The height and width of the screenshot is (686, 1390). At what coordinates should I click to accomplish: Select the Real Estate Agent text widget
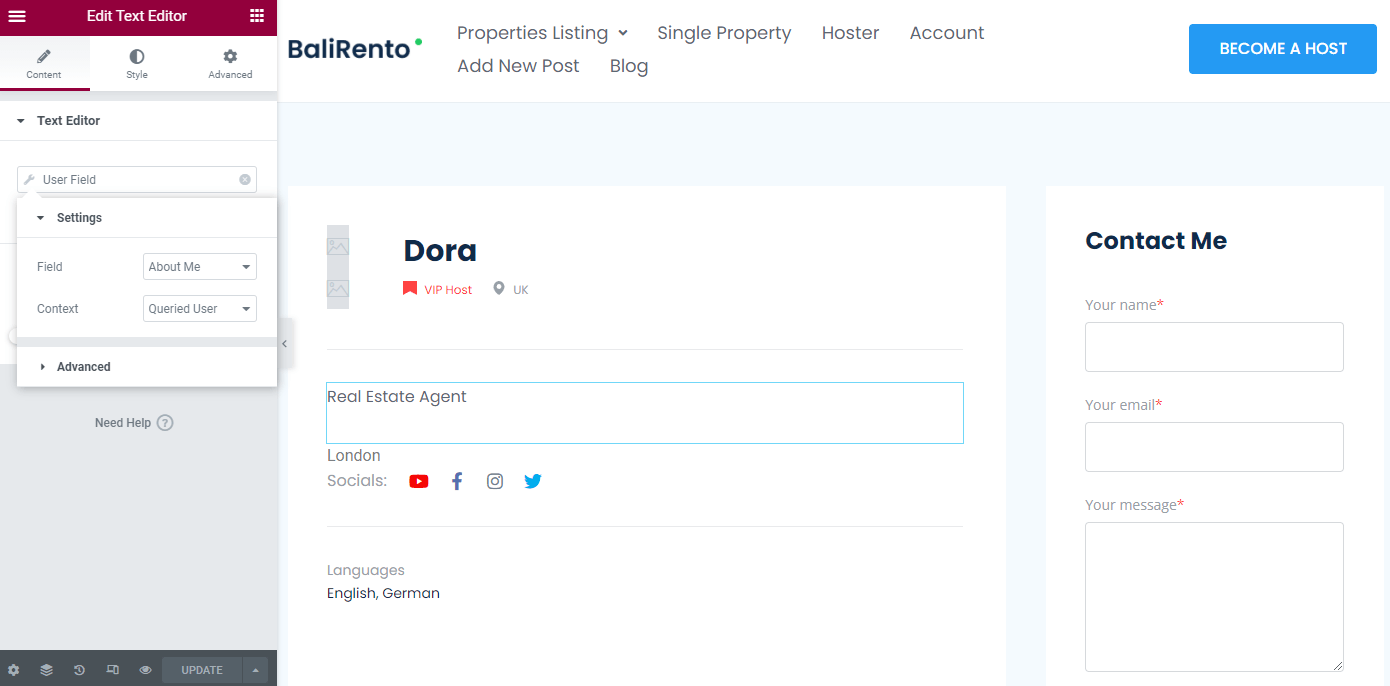coord(645,412)
